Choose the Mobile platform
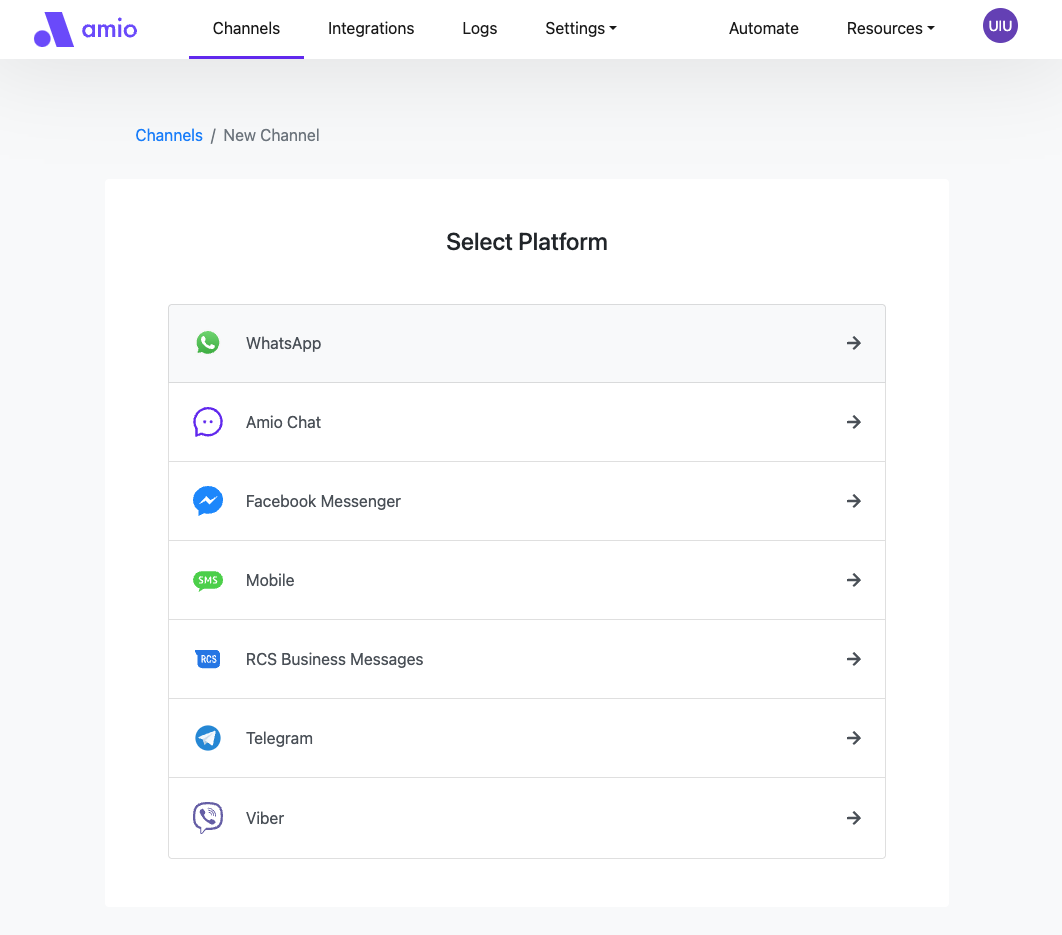 pyautogui.click(x=527, y=580)
